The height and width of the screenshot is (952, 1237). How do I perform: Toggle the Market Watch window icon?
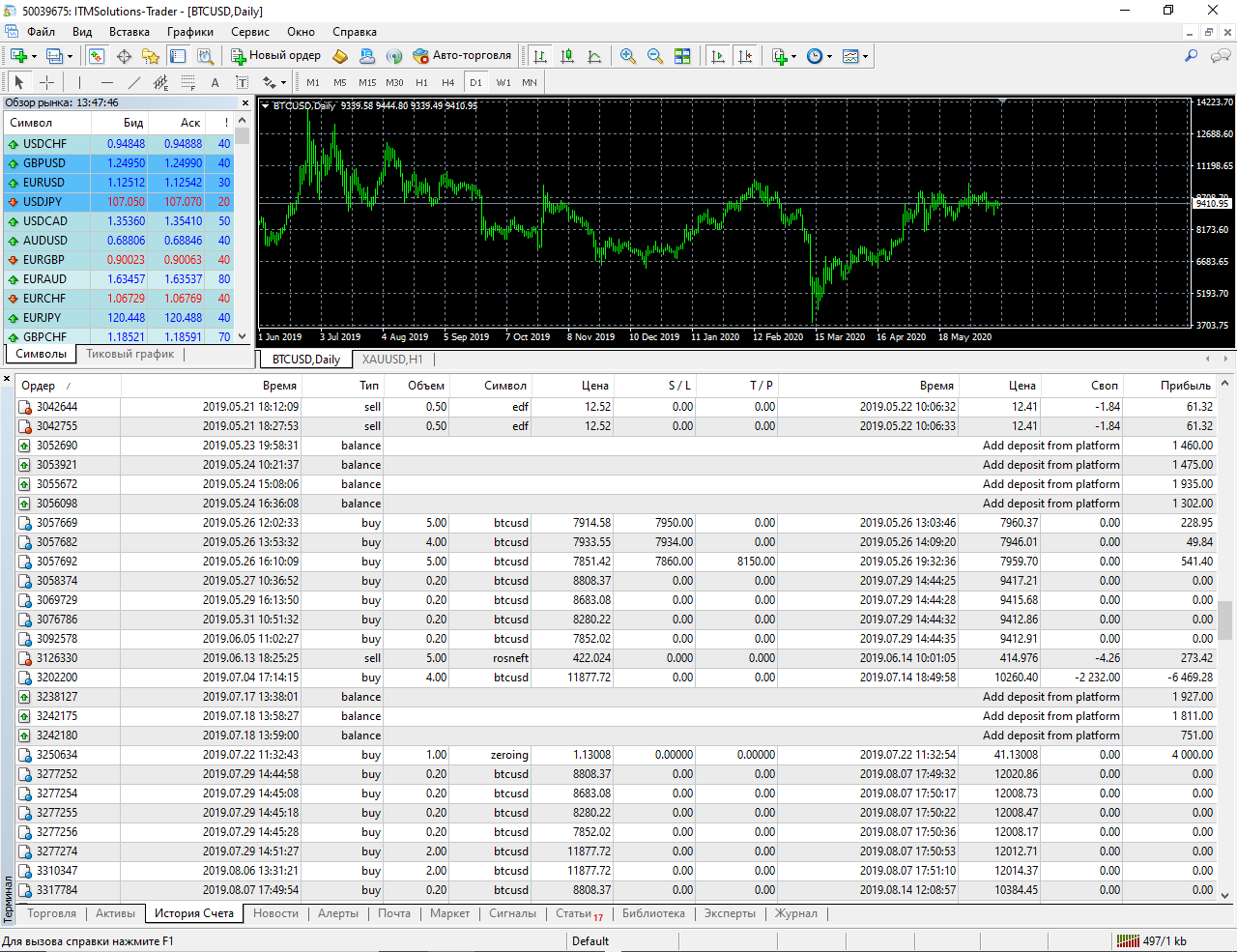97,56
